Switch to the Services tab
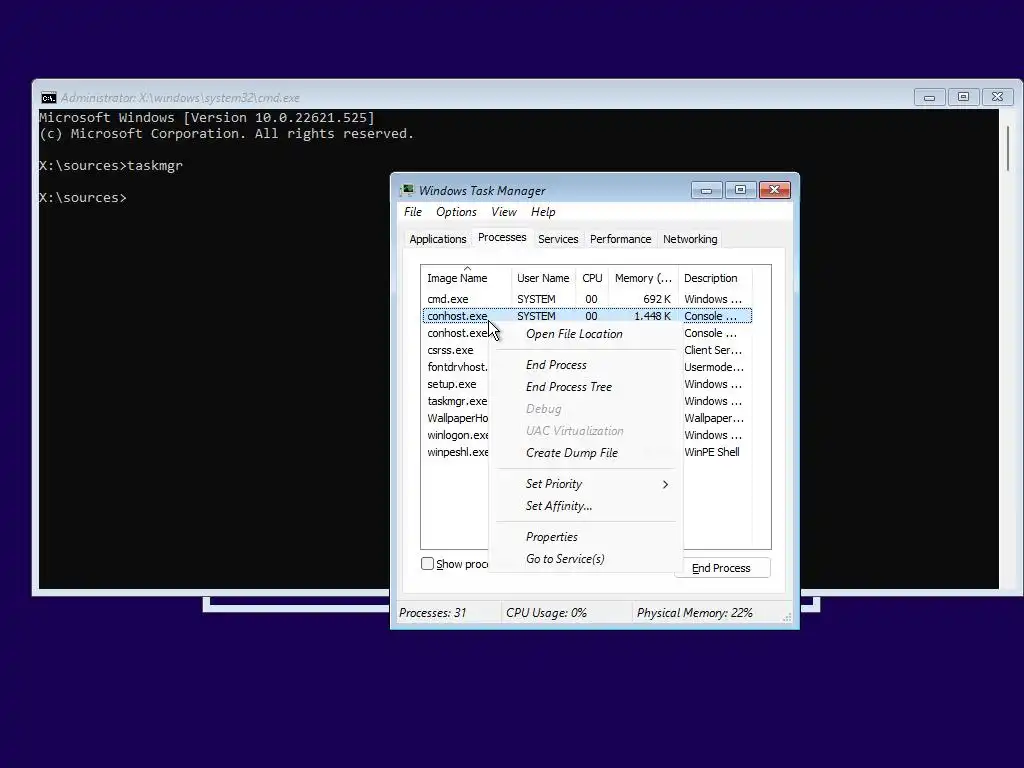The height and width of the screenshot is (768, 1024). pyautogui.click(x=558, y=239)
